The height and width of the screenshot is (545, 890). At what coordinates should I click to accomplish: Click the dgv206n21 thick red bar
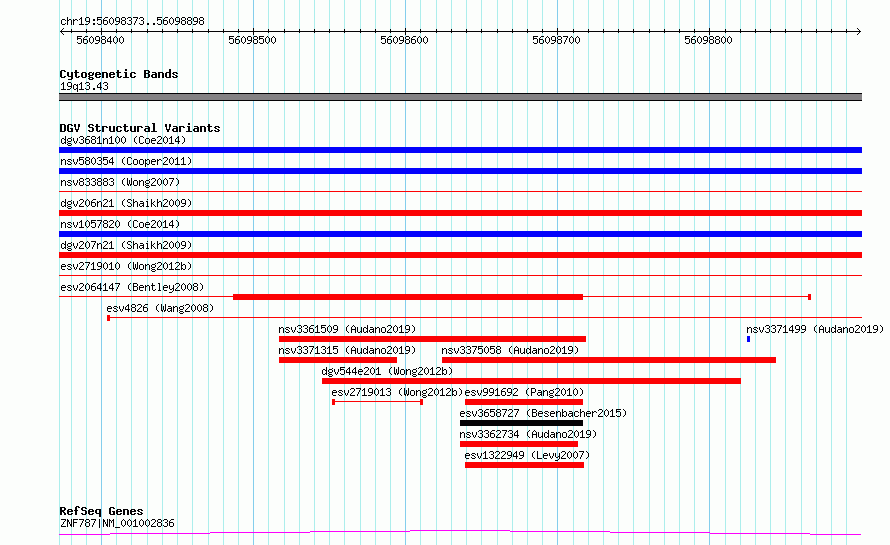point(460,213)
